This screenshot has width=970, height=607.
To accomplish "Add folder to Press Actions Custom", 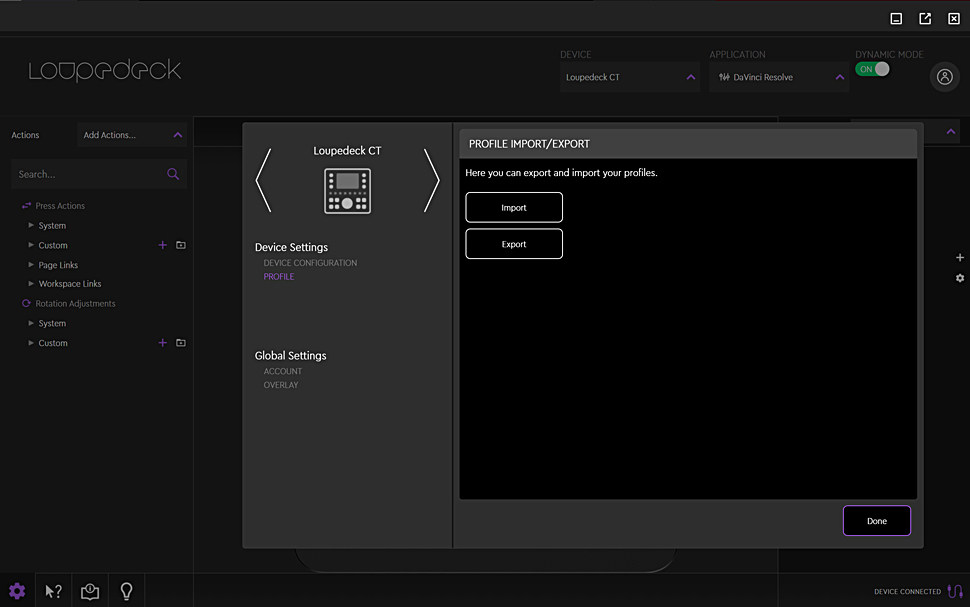I will pyautogui.click(x=181, y=245).
